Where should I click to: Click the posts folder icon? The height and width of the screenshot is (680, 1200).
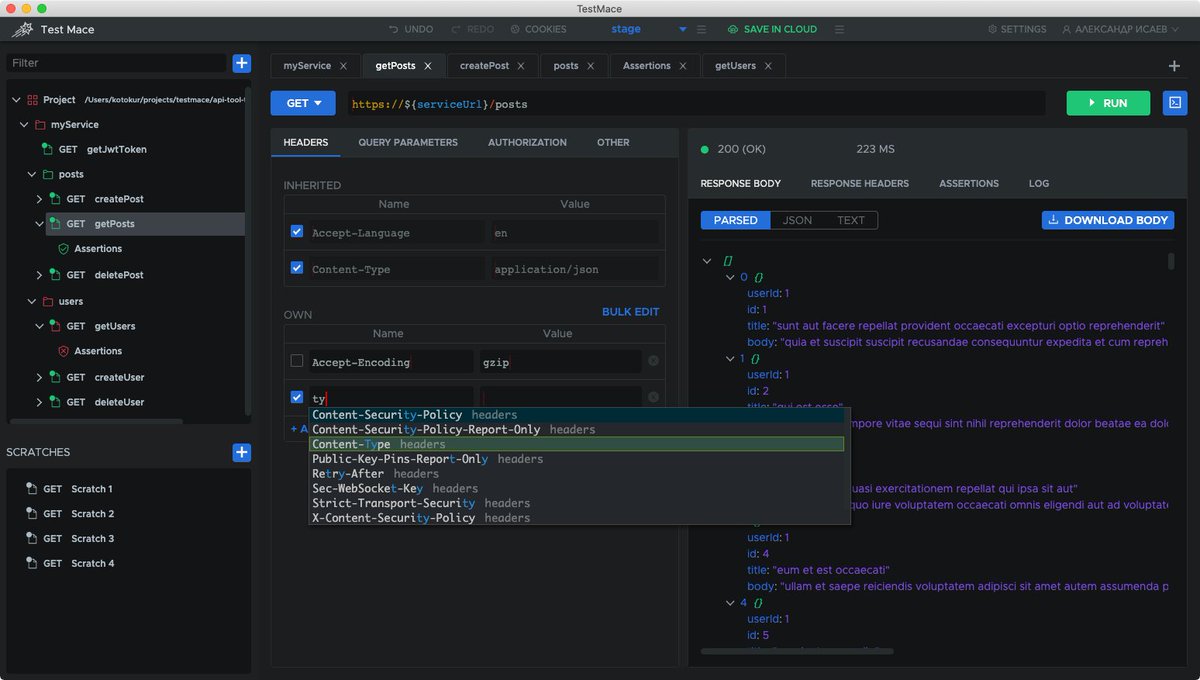coord(48,174)
